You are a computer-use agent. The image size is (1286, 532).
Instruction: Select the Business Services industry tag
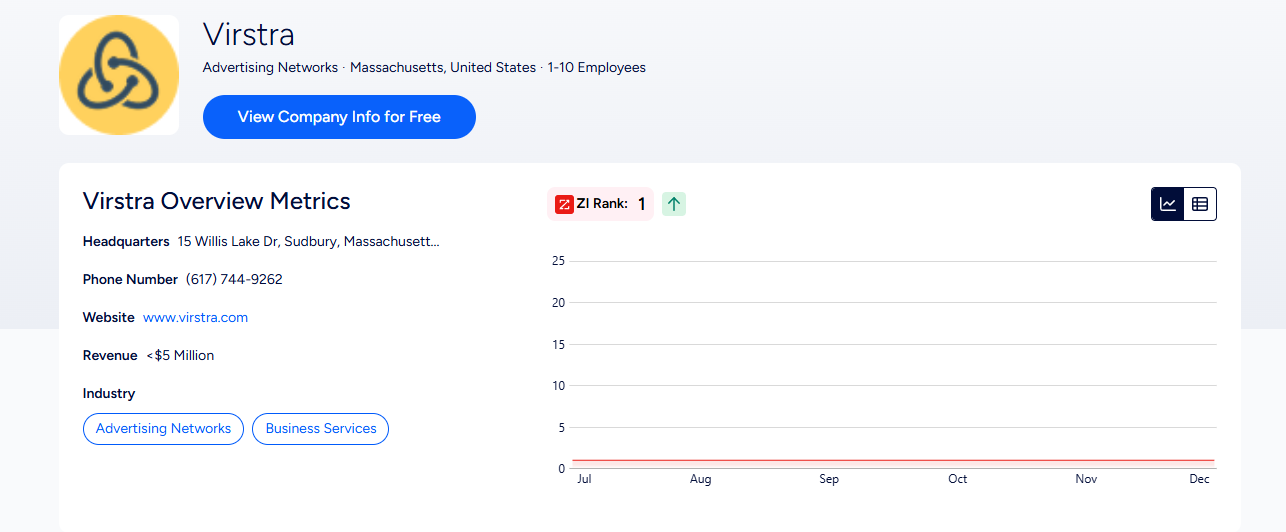click(x=321, y=429)
